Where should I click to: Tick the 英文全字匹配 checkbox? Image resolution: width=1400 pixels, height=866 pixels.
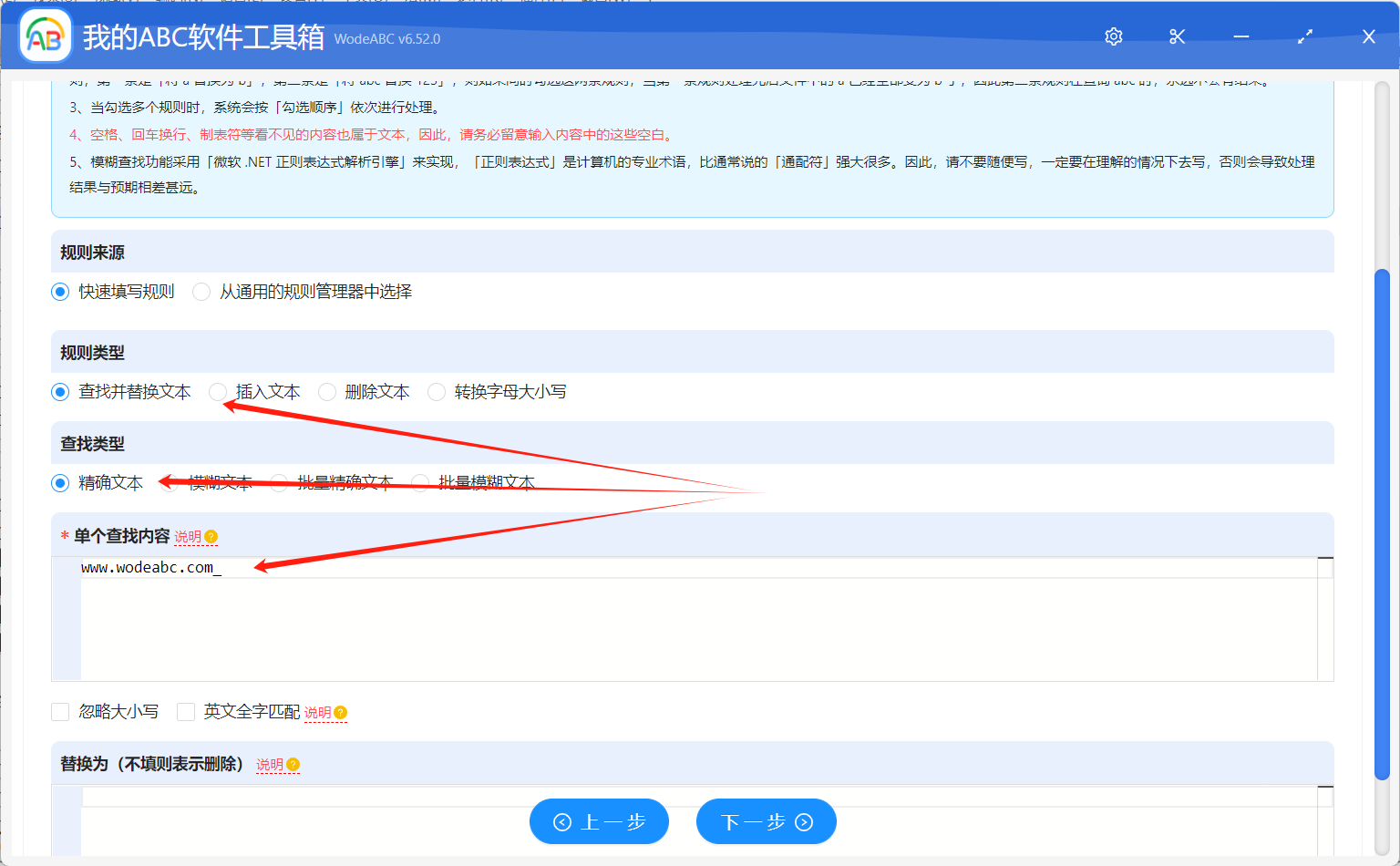pos(186,712)
